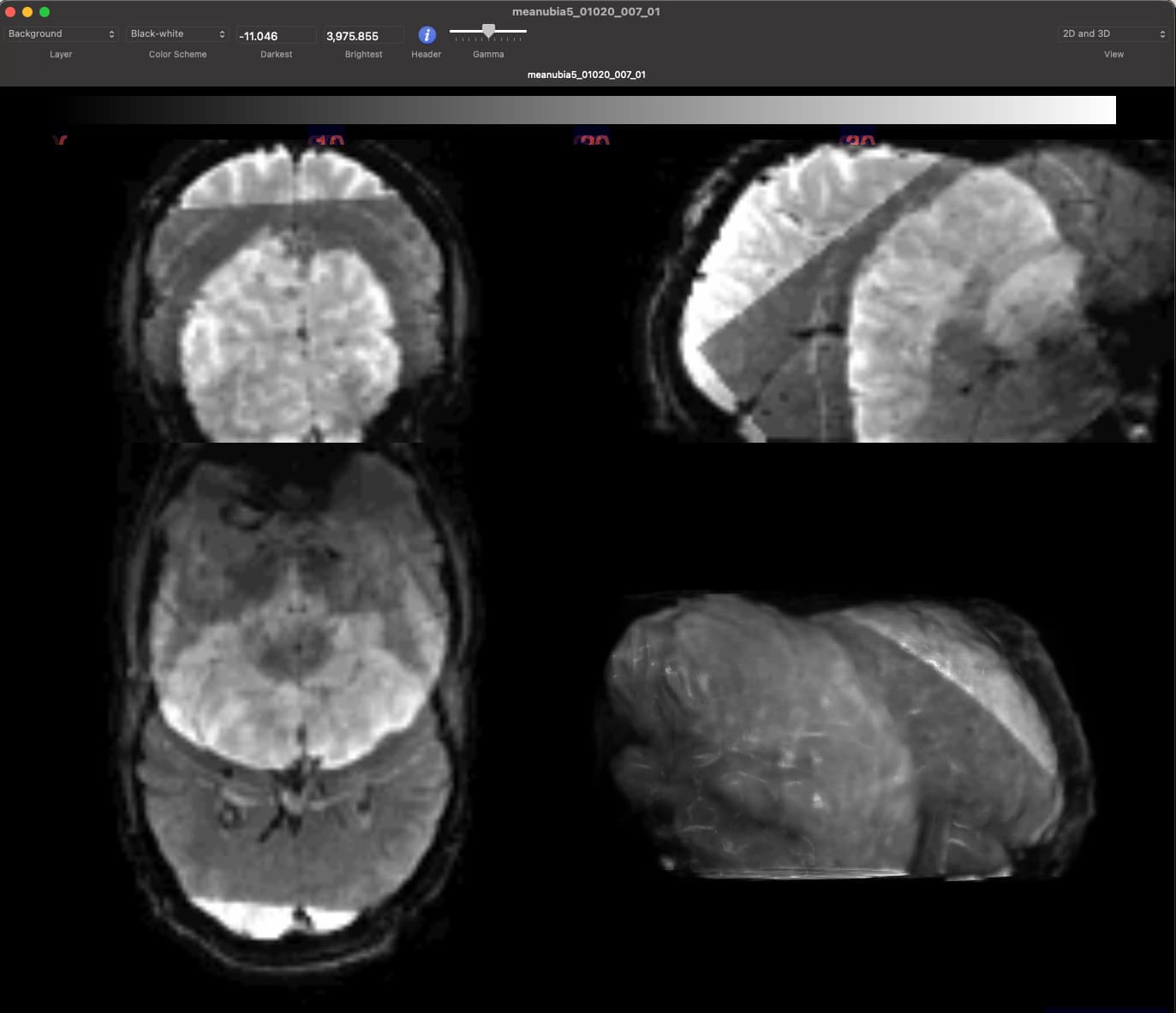Expand the Black-white color scheme dropdown
1176x1013 pixels.
177,34
